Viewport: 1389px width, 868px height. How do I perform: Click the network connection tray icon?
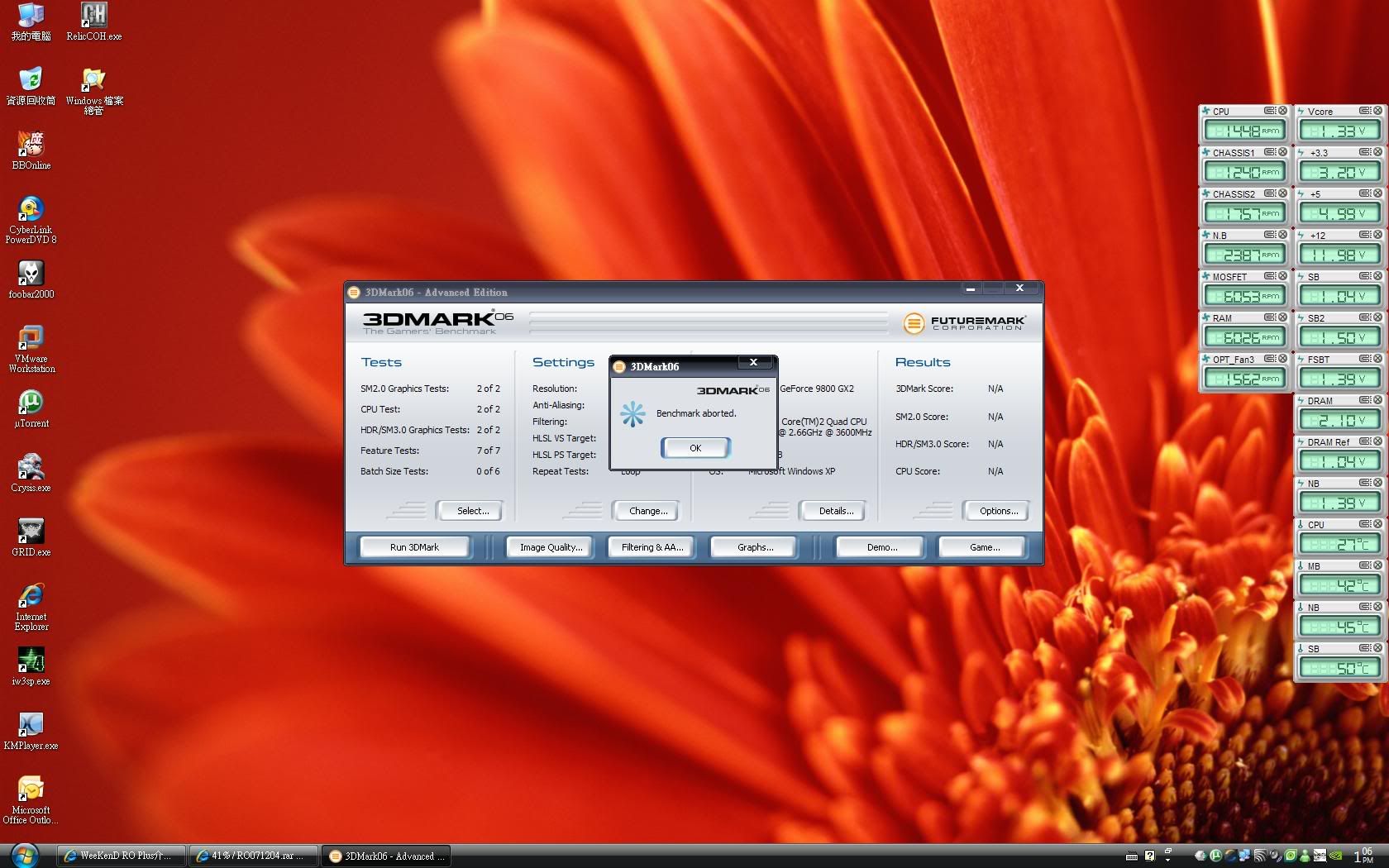[1244, 856]
